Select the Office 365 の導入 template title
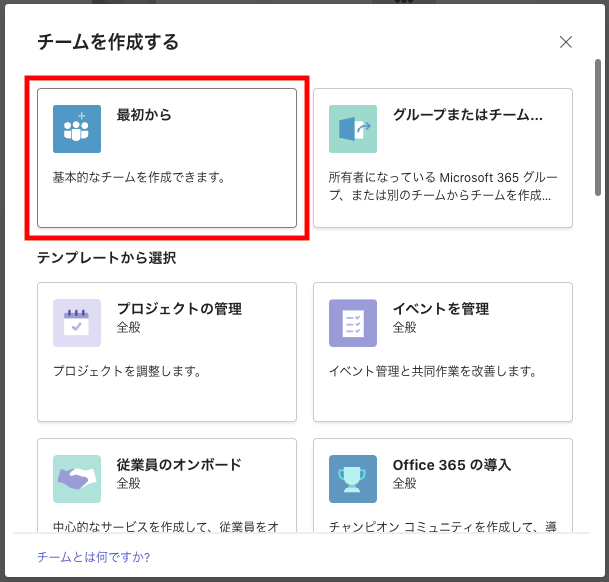 [452, 465]
